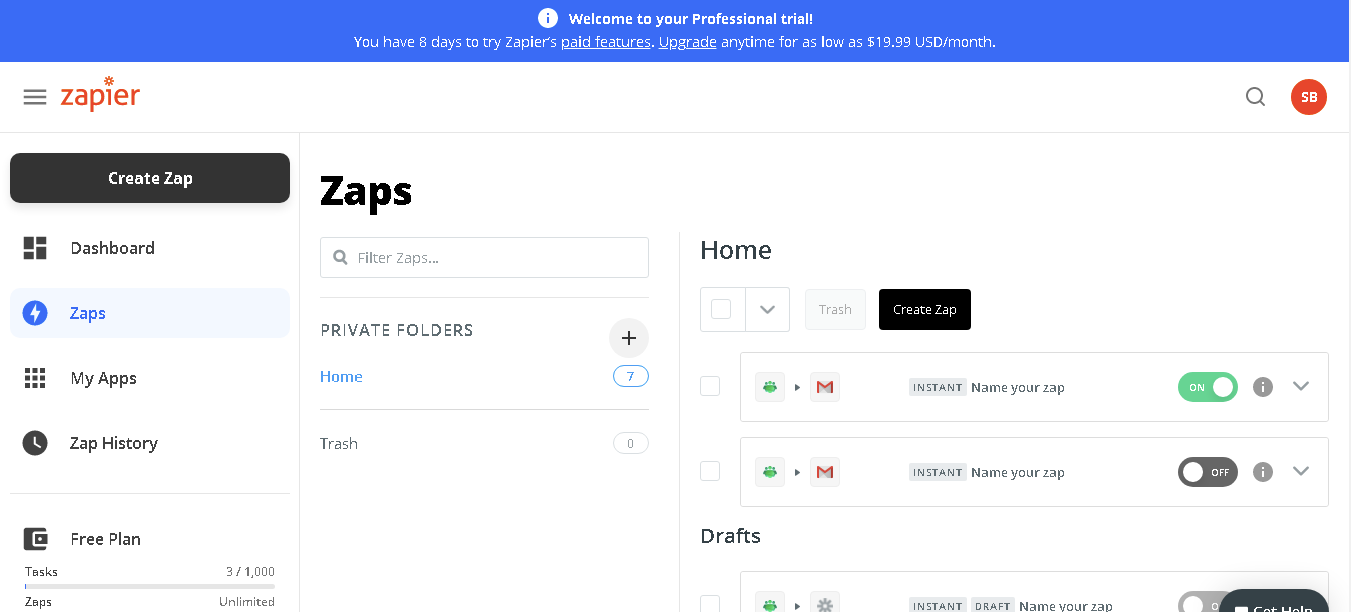The width and height of the screenshot is (1351, 612).
Task: Show info for the second zap
Action: [1263, 472]
